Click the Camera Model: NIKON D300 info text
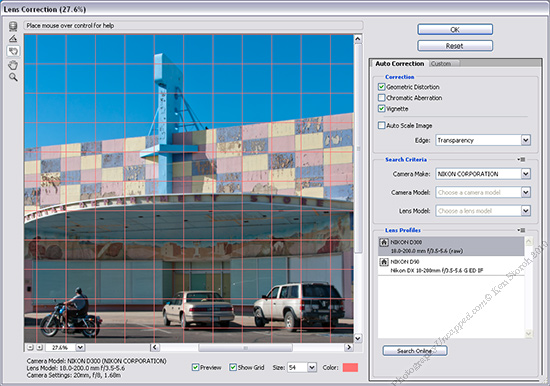 tap(96, 361)
